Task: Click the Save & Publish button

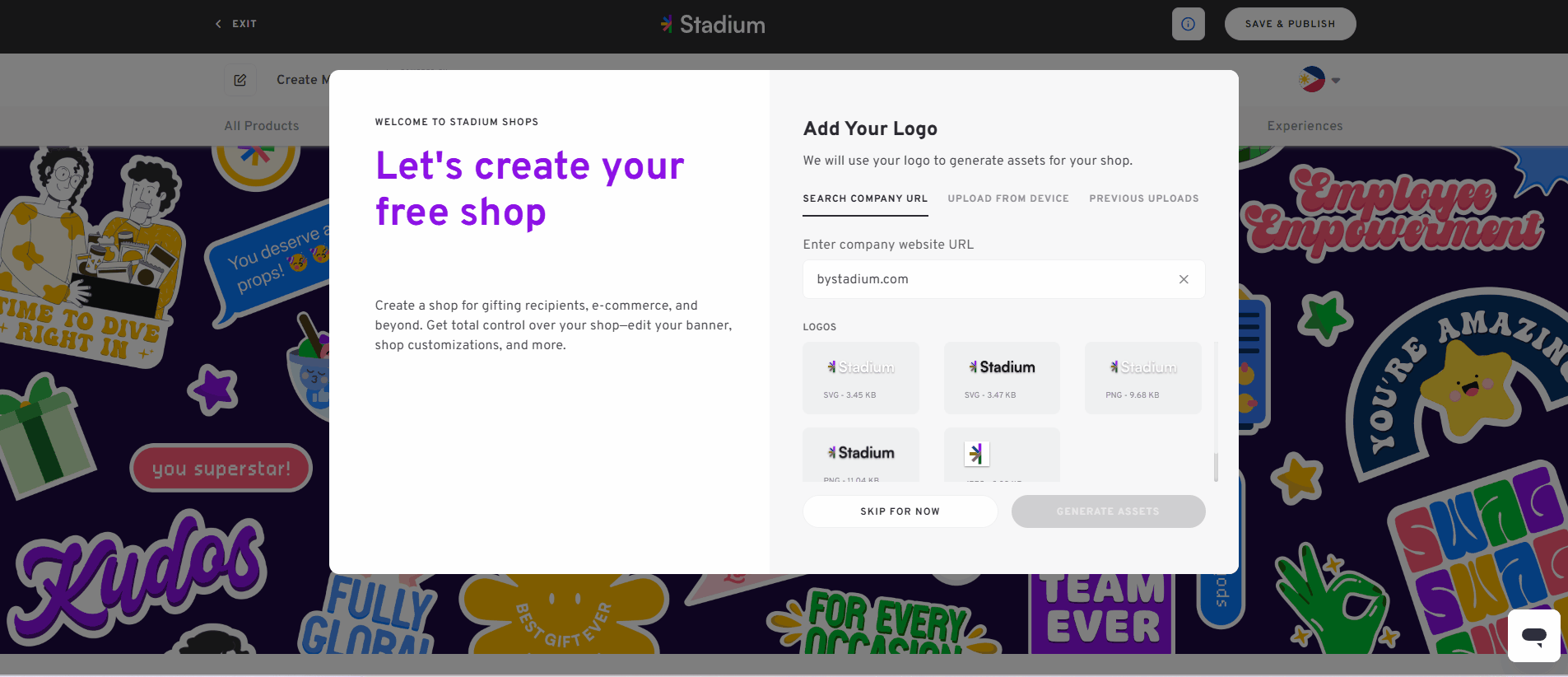Action: click(x=1289, y=24)
